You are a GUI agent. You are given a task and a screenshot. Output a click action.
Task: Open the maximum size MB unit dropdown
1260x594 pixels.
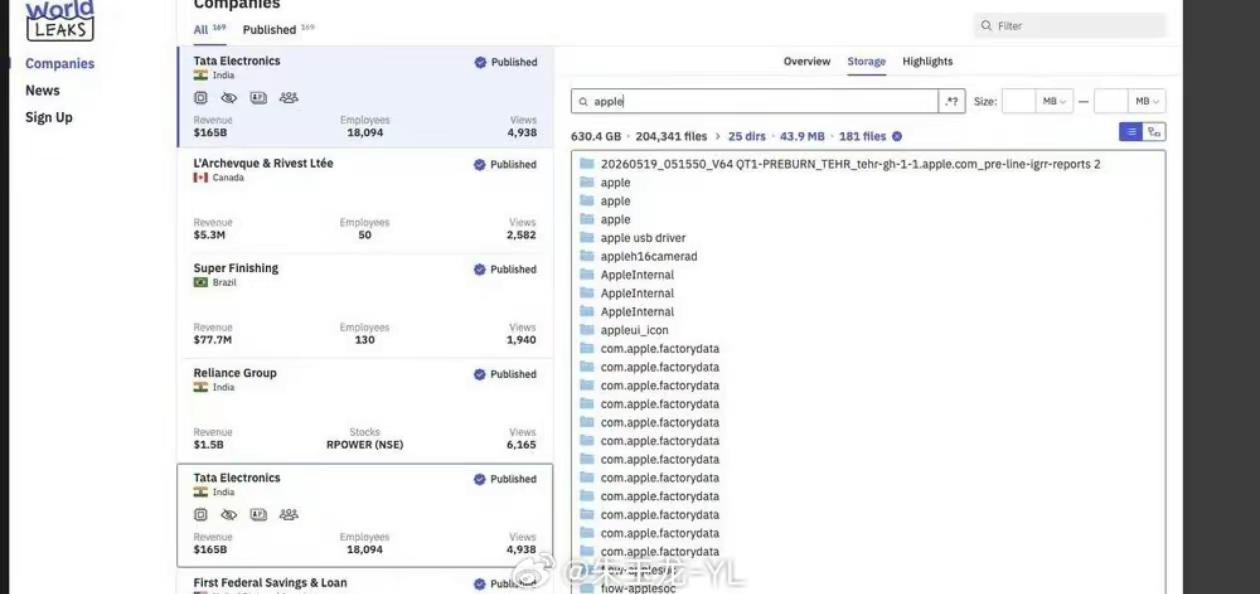(x=1147, y=101)
